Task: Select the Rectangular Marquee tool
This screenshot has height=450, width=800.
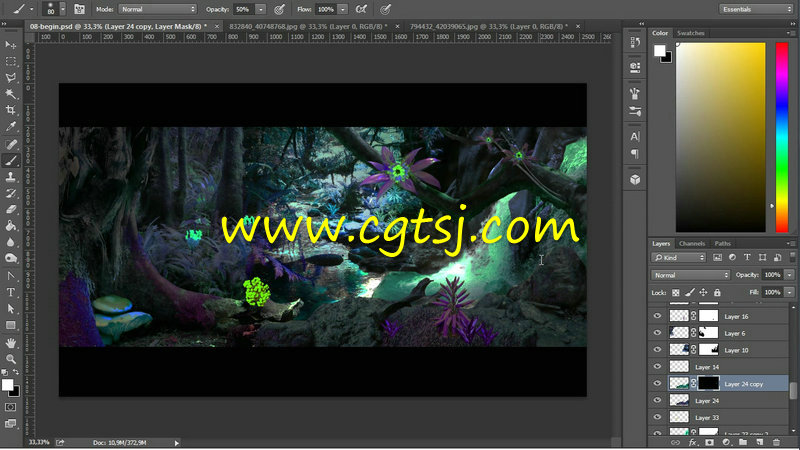Action: point(10,61)
